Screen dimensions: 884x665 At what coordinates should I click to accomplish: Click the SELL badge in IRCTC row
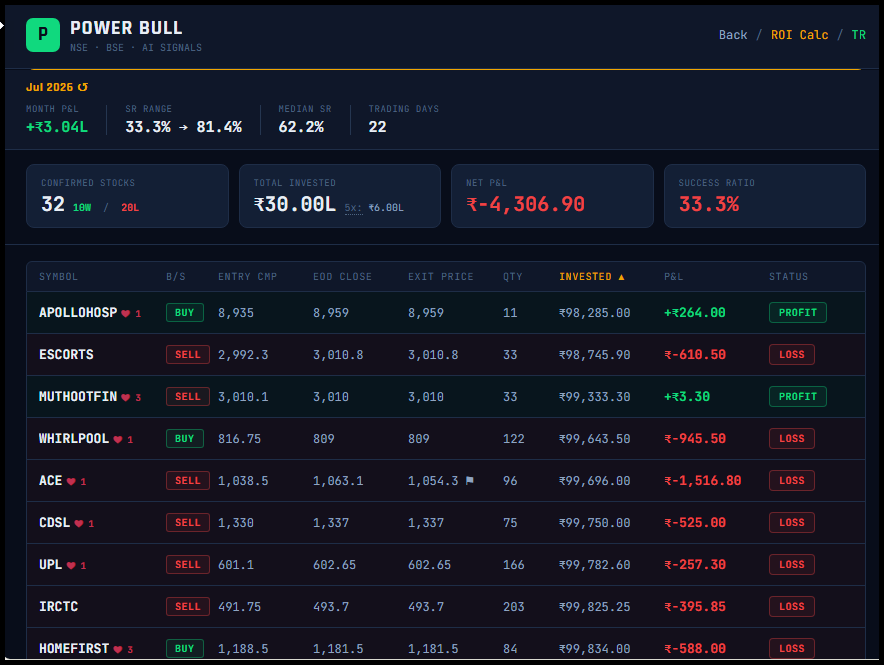point(188,606)
